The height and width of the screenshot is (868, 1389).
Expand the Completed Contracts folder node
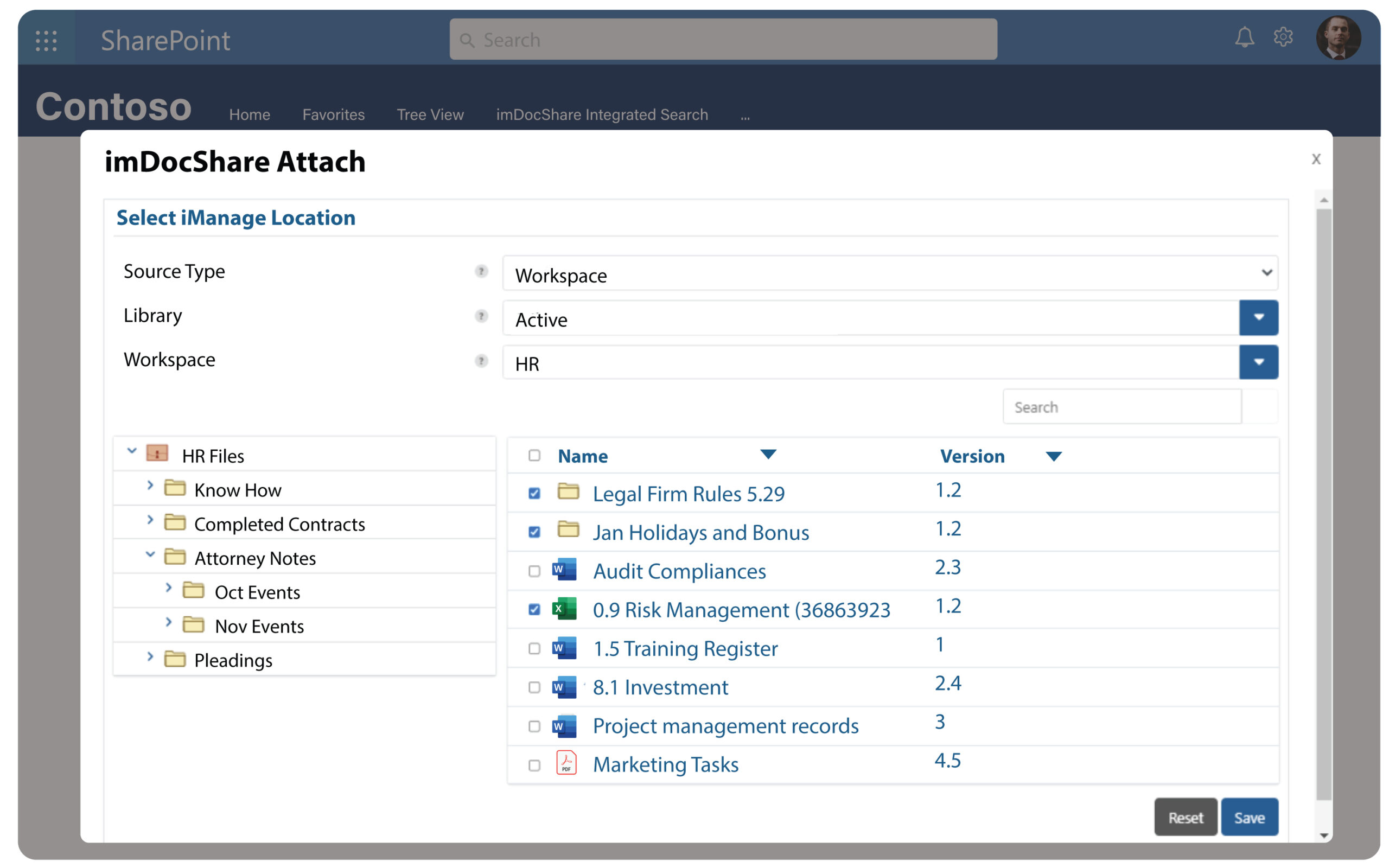(150, 520)
